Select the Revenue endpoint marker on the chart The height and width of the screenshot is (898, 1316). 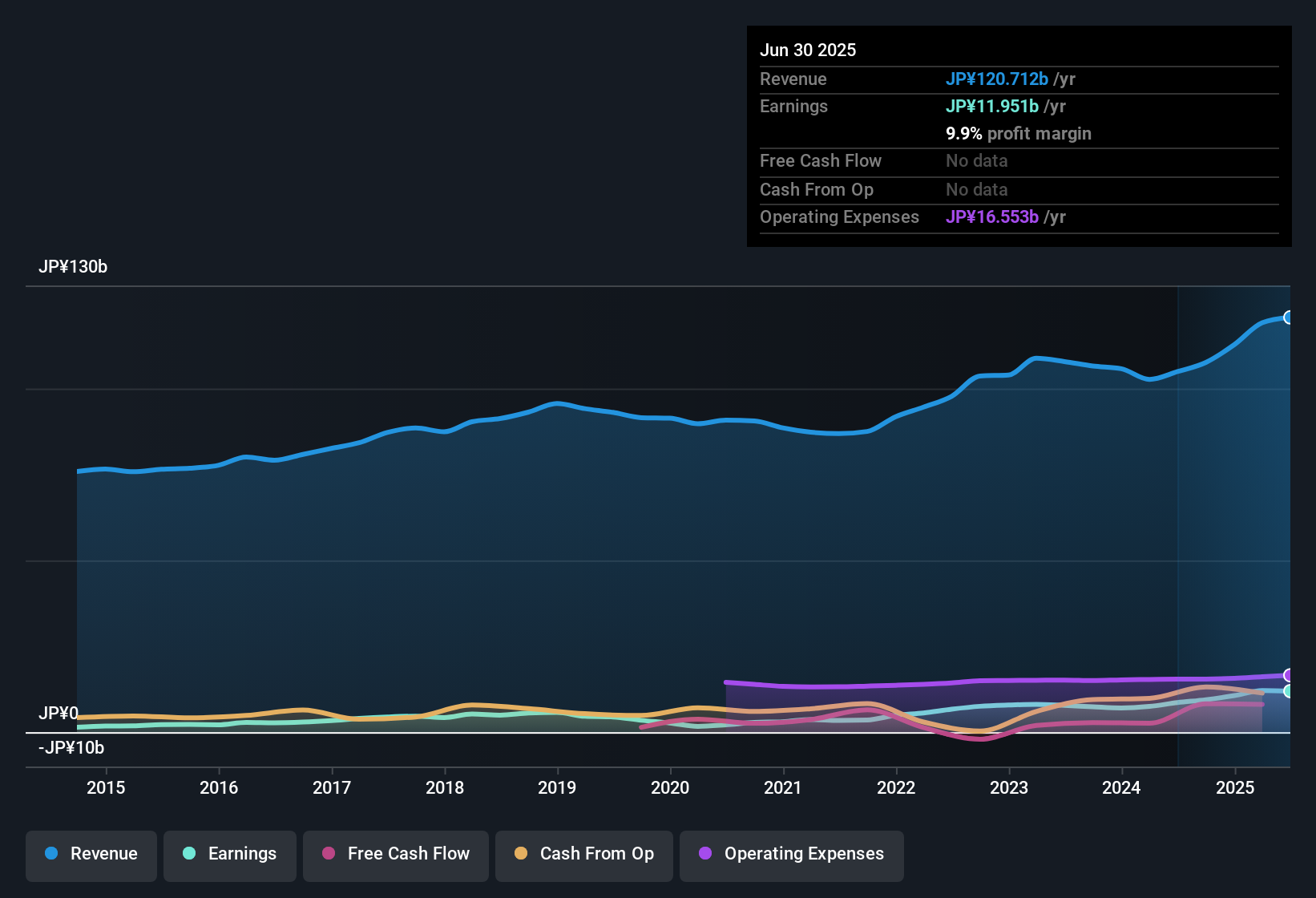click(1289, 318)
